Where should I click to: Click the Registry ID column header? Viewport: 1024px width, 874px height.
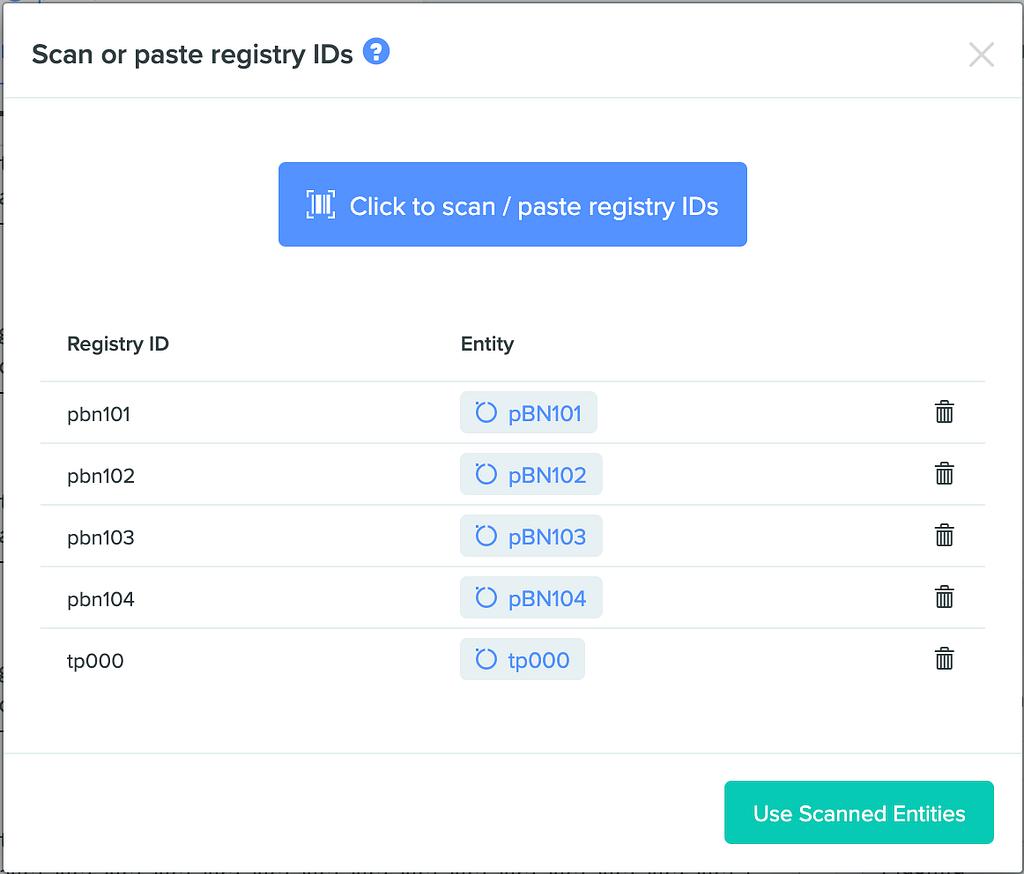click(x=118, y=344)
